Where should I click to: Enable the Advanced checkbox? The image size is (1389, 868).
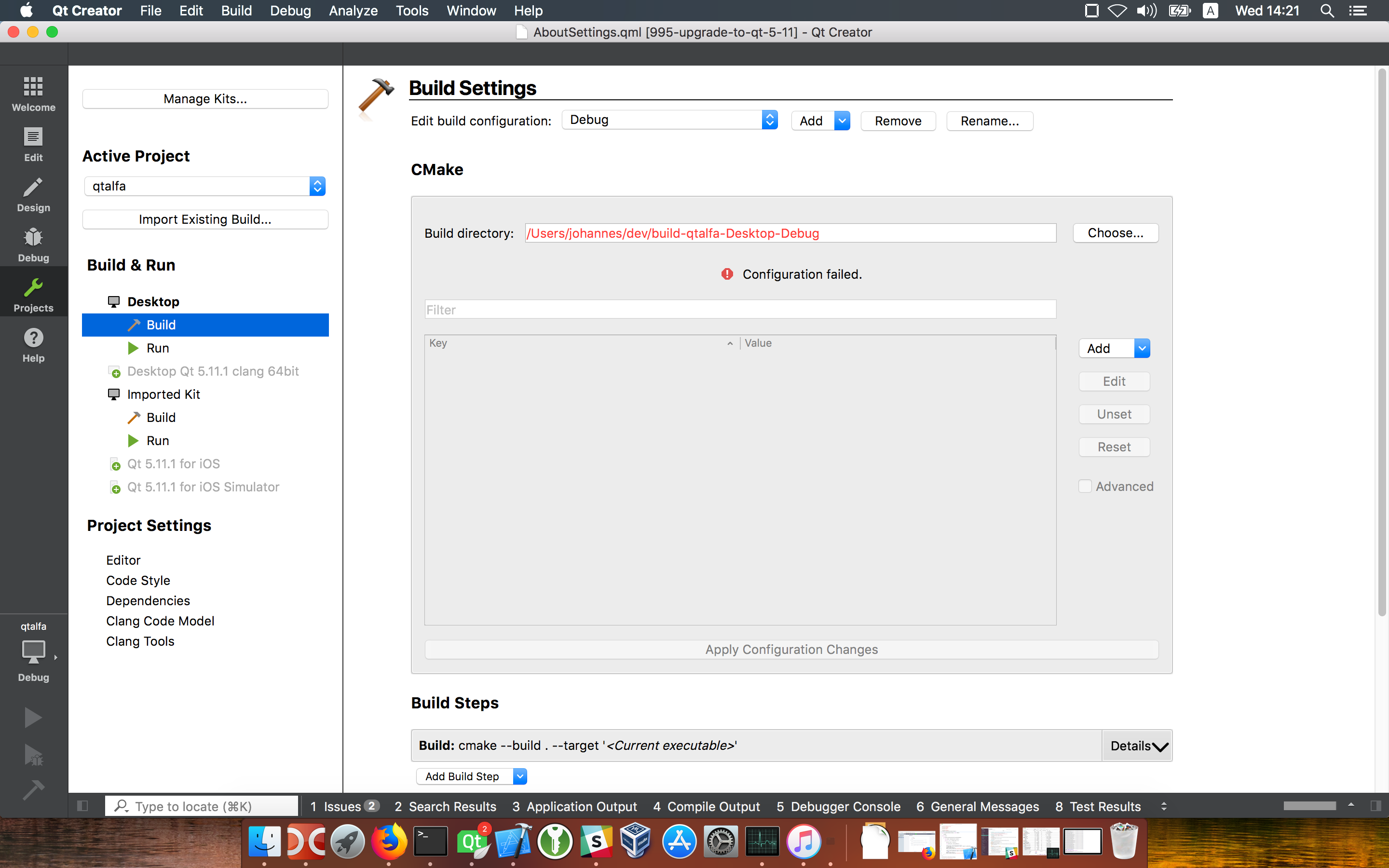point(1085,486)
